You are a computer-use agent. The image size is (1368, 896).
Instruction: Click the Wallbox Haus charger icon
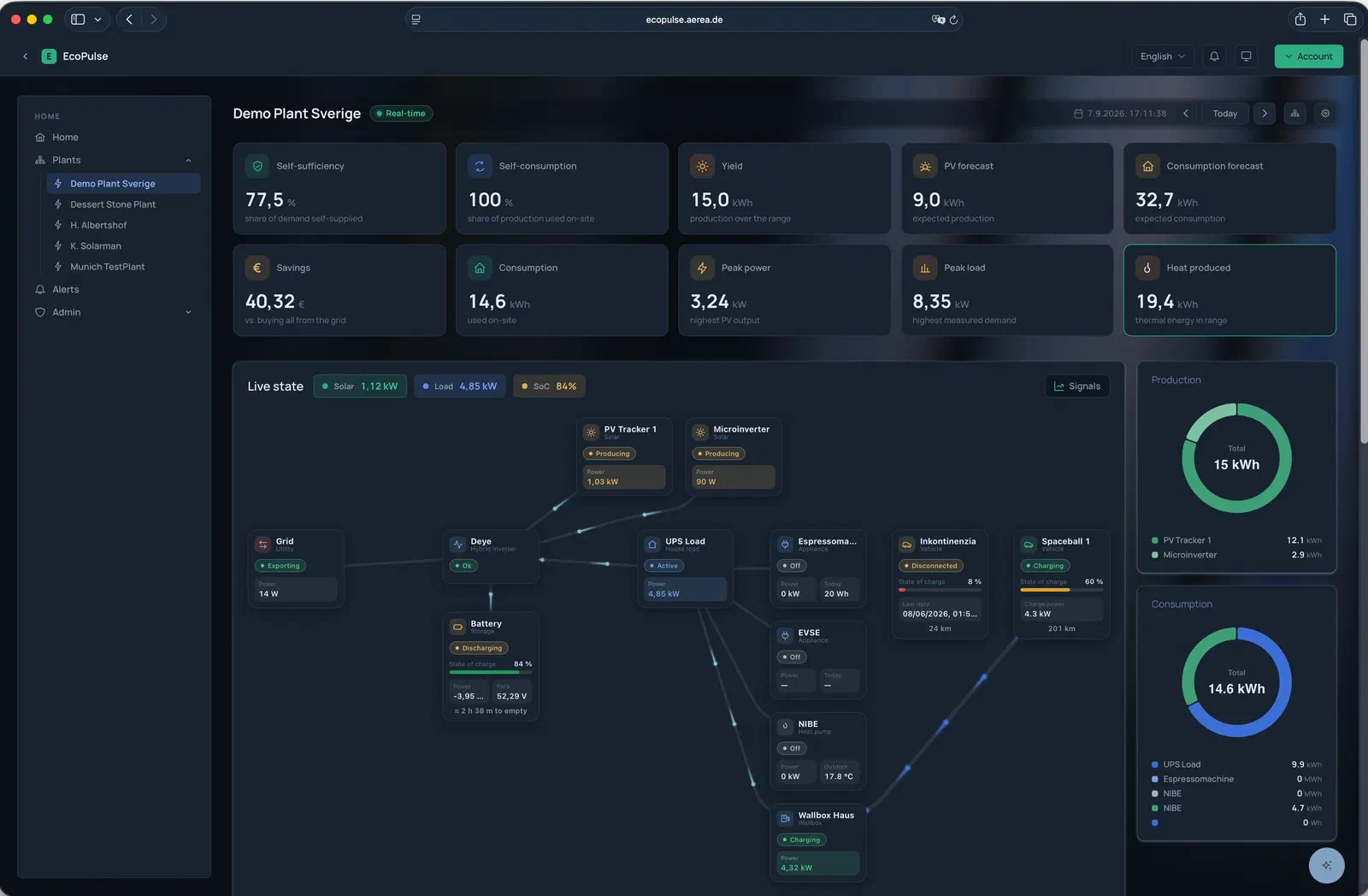coord(786,818)
